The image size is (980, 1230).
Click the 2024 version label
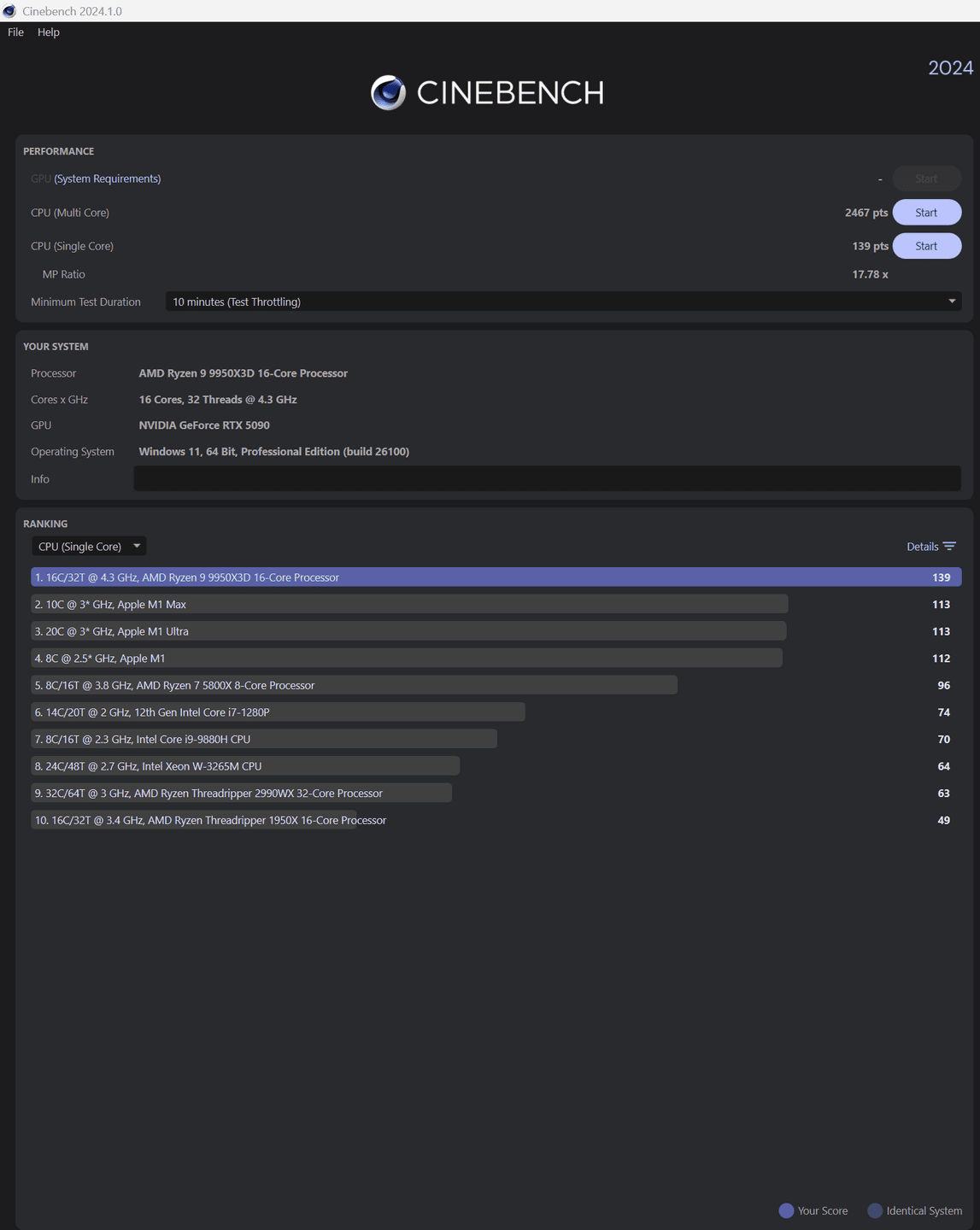click(951, 67)
